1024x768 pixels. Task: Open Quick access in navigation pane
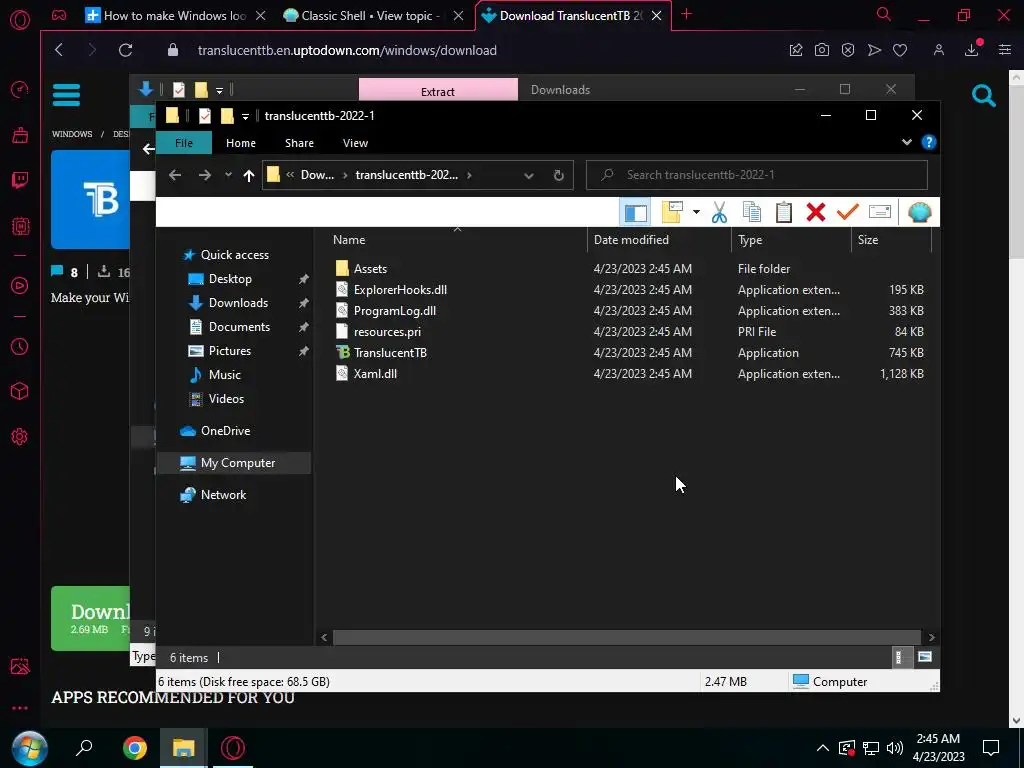[x=234, y=255]
